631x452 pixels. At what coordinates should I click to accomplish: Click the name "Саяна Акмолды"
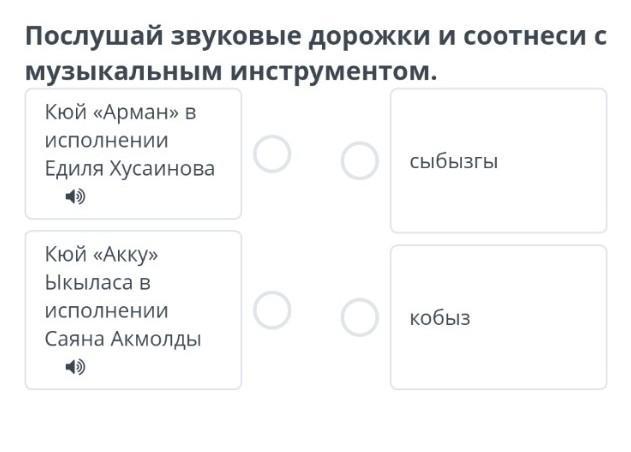pyautogui.click(x=122, y=338)
